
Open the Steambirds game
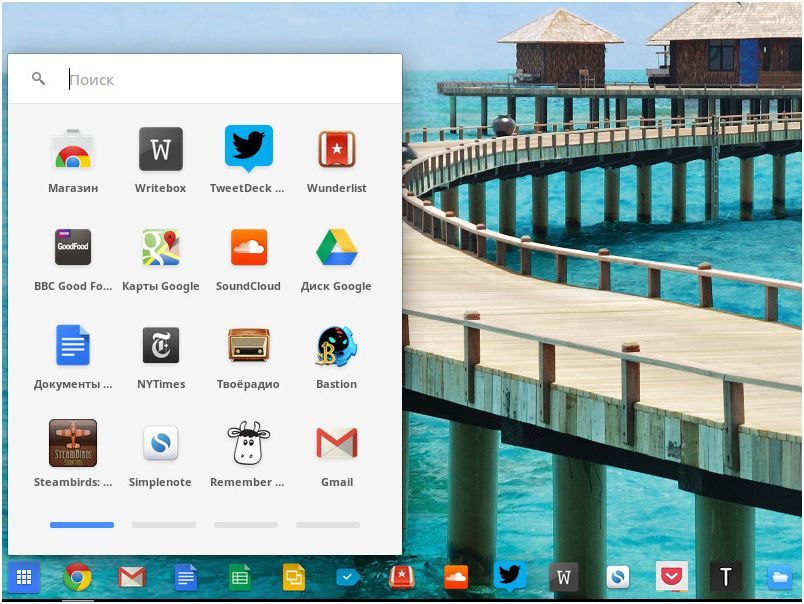click(x=73, y=442)
